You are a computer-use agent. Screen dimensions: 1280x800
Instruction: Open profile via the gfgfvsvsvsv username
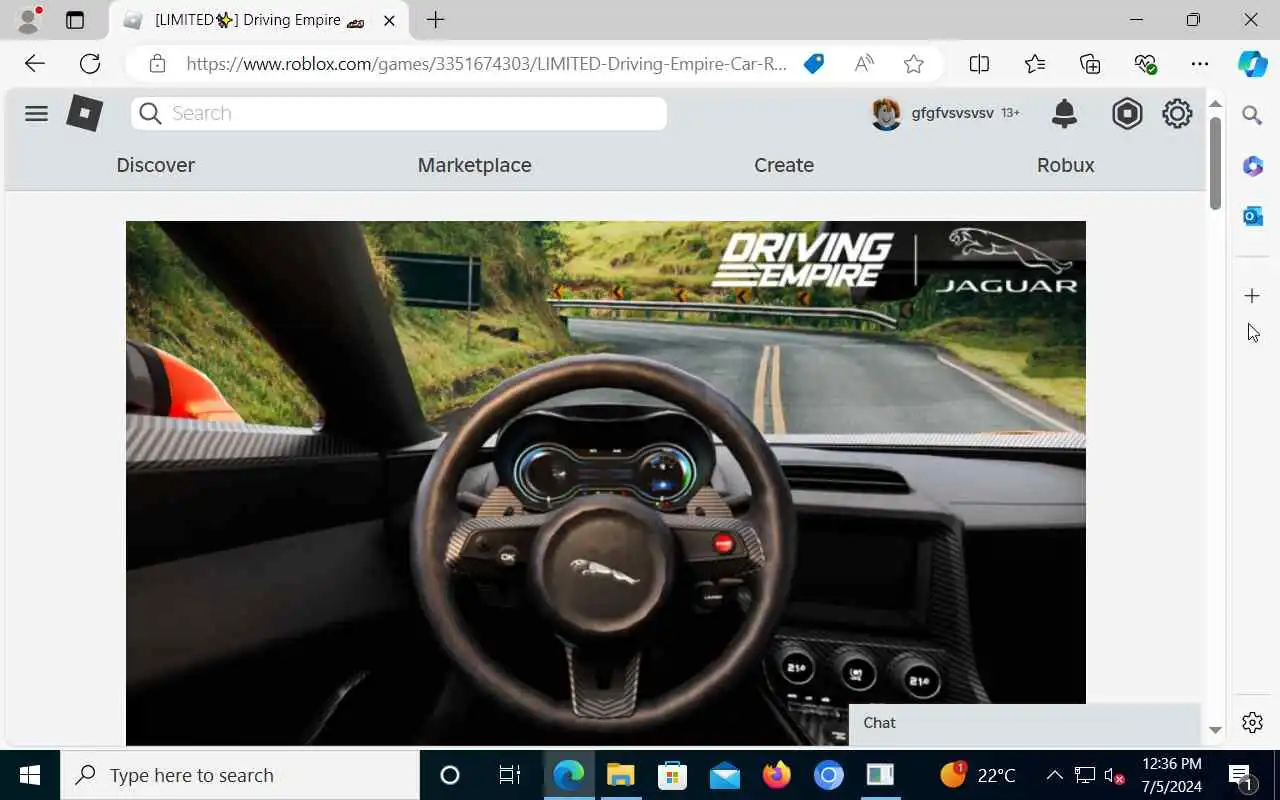[x=952, y=113]
